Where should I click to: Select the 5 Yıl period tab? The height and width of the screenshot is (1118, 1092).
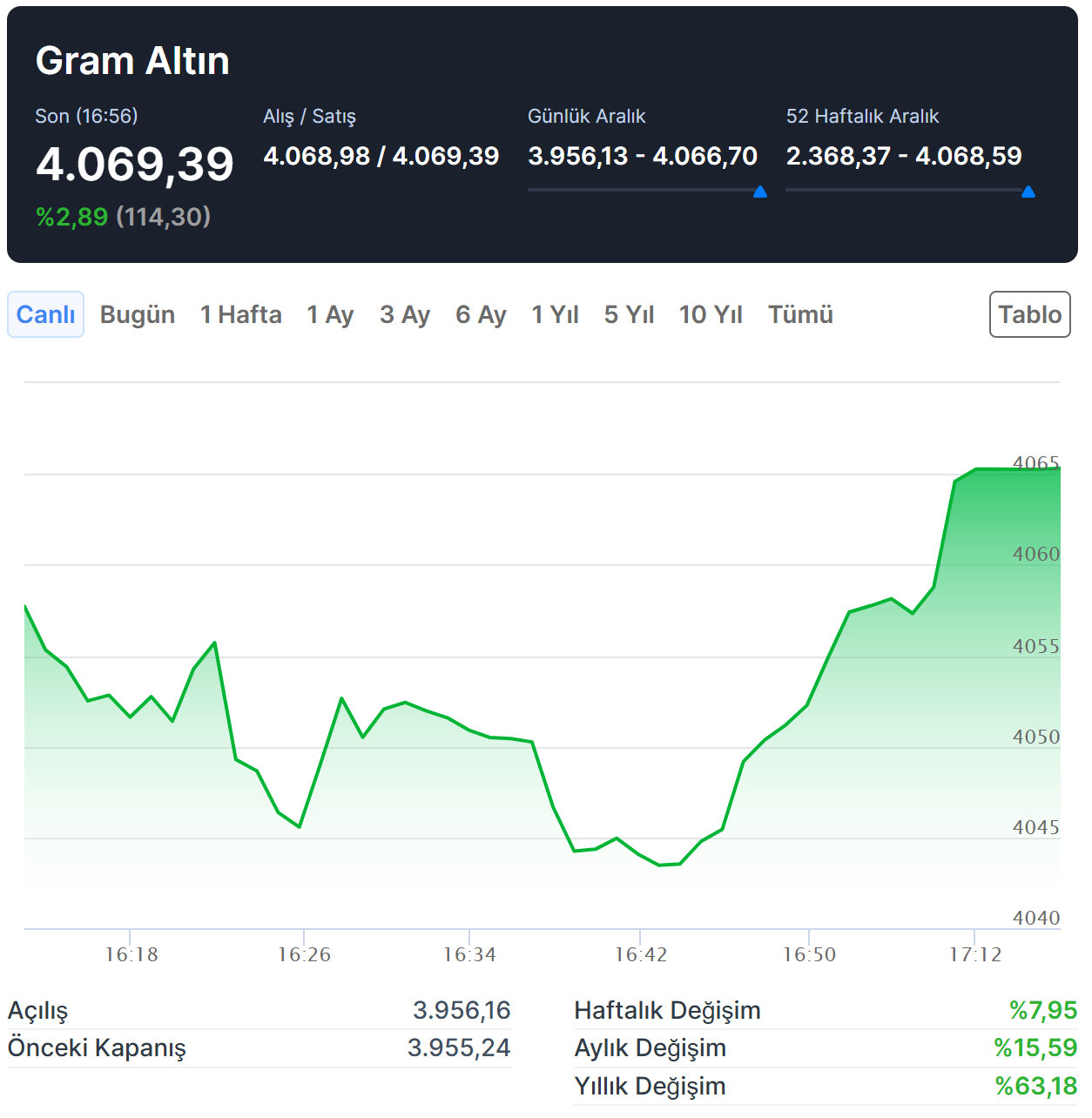click(x=629, y=314)
